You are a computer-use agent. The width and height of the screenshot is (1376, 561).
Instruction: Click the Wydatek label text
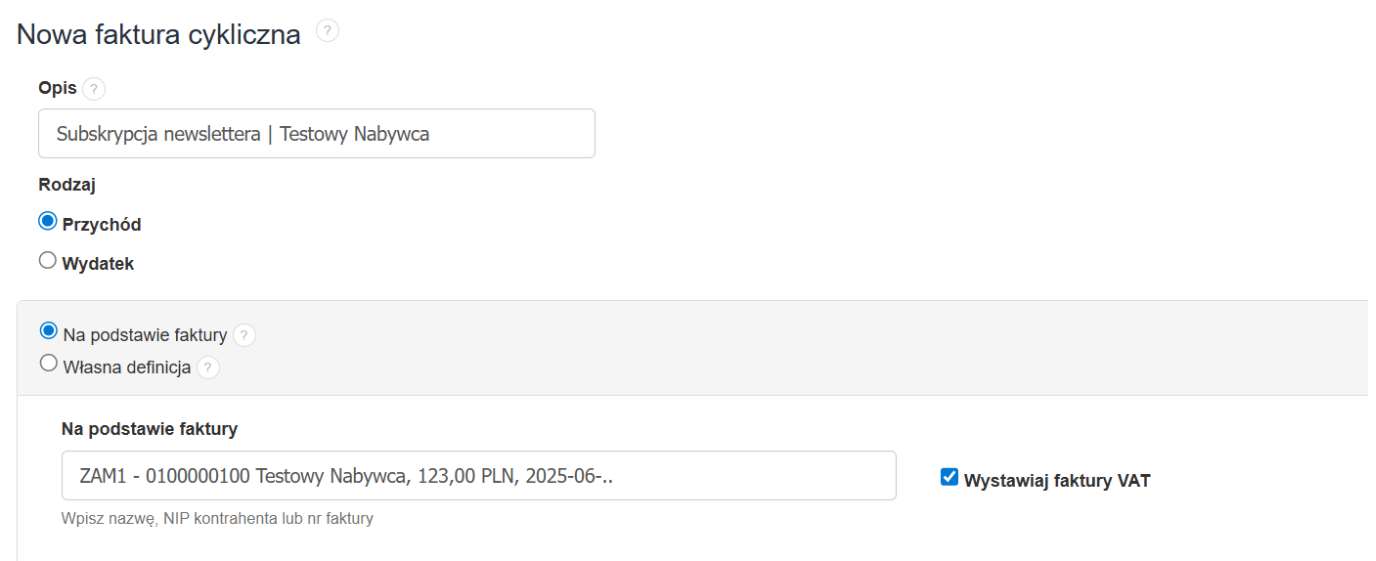tap(98, 265)
